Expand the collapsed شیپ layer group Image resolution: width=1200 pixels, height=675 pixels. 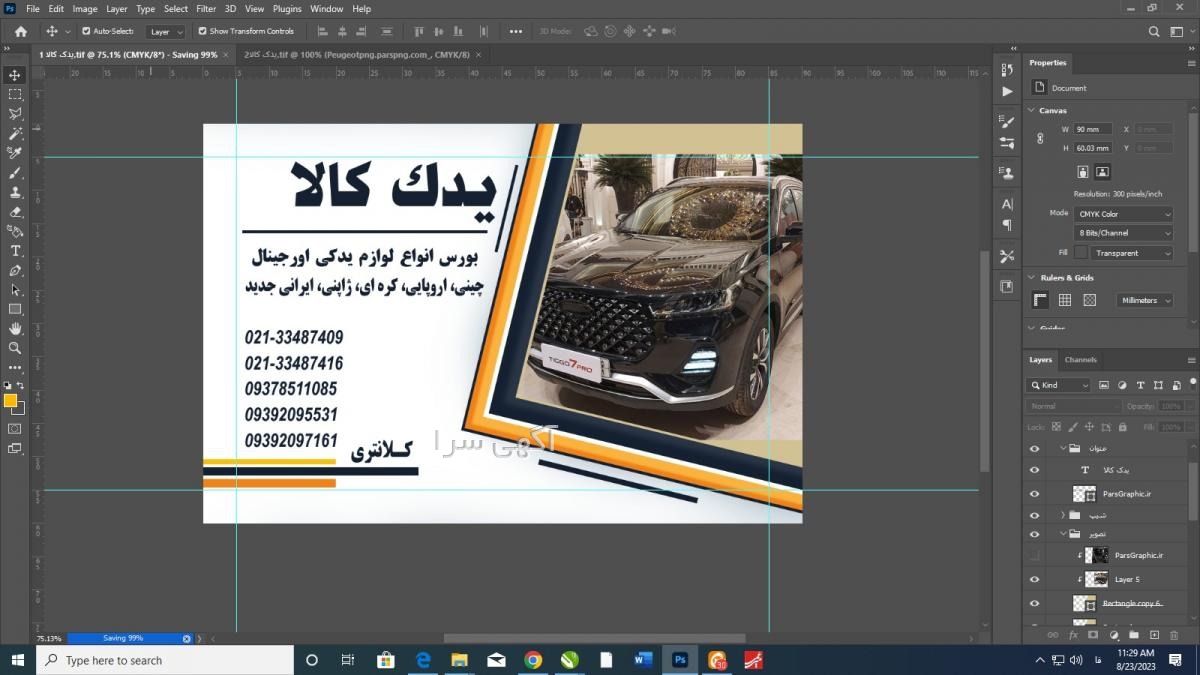[x=1062, y=515]
